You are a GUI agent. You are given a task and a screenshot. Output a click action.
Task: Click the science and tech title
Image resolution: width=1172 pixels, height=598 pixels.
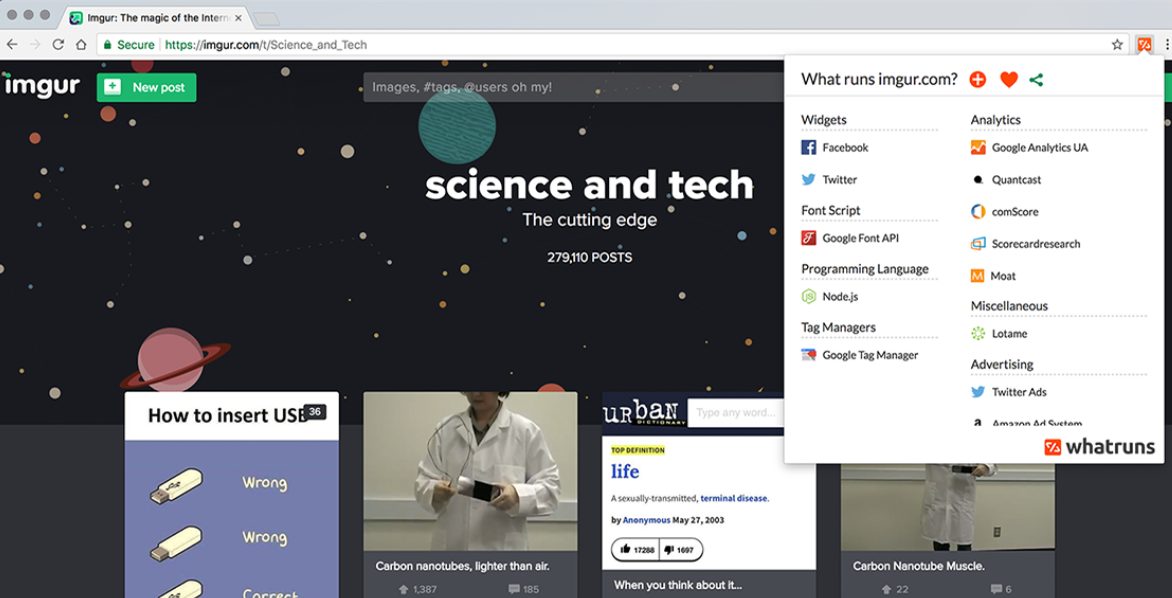pos(589,185)
